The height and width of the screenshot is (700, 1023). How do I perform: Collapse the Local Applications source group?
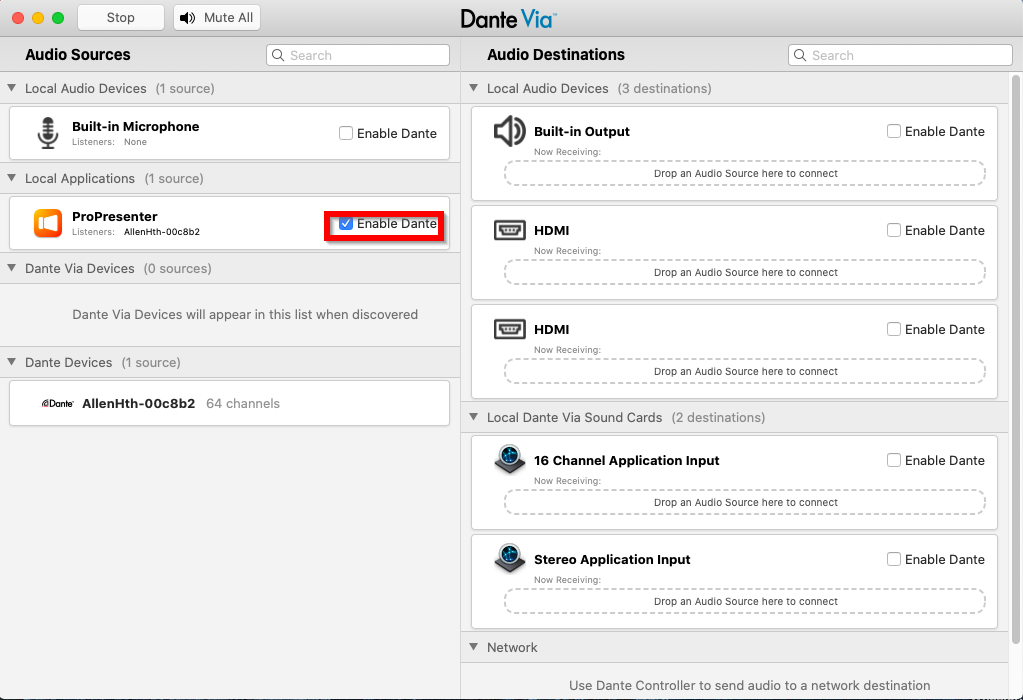point(12,178)
